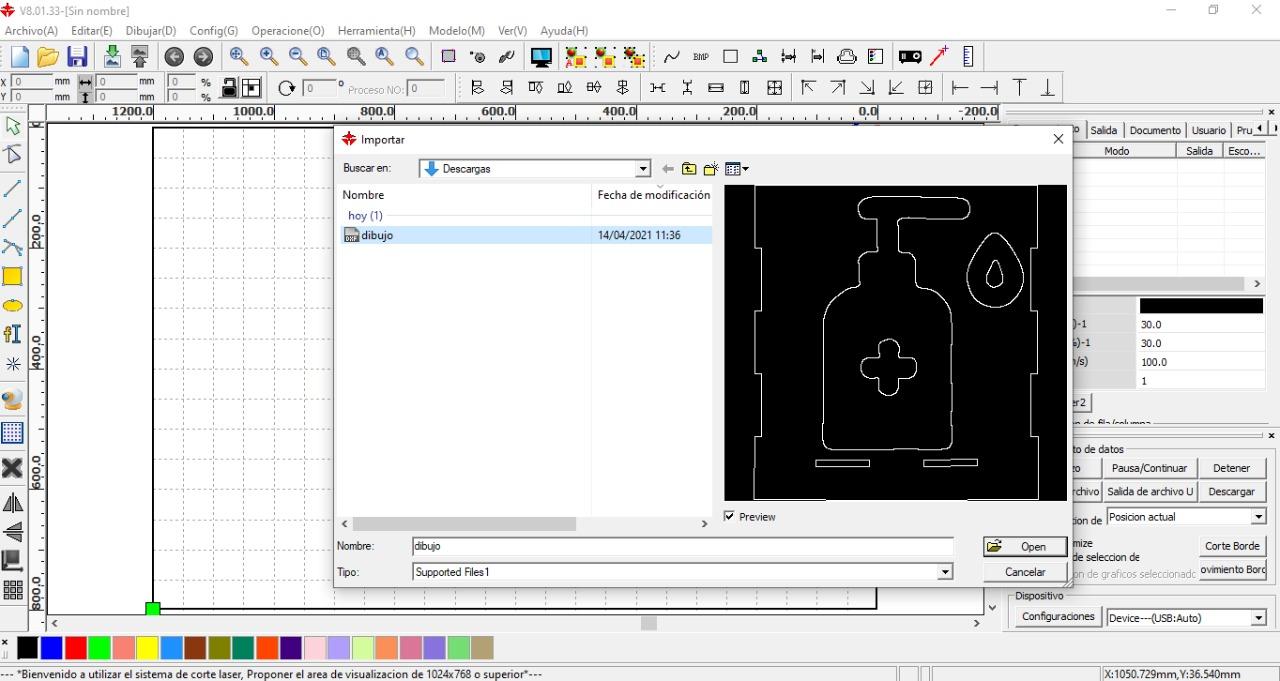
Task: Pick the red color swatch in palette
Action: coord(76,648)
